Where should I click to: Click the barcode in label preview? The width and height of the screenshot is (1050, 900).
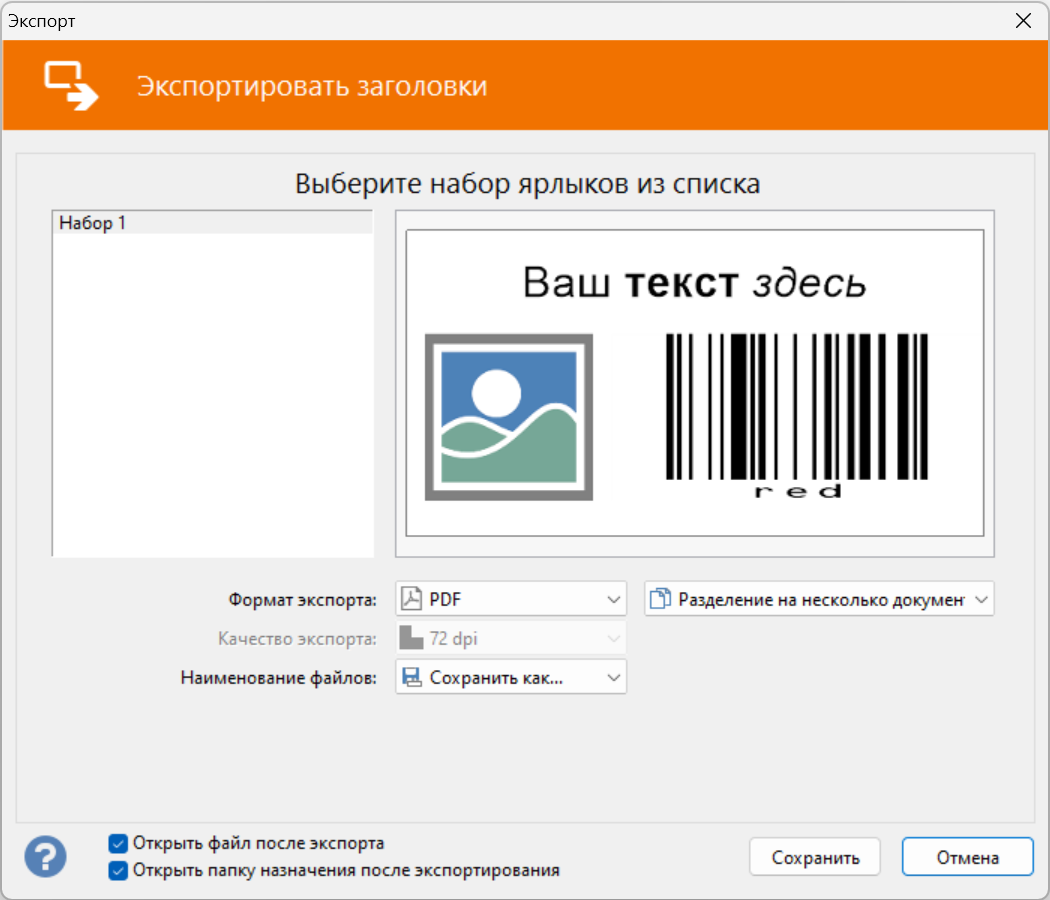pos(797,406)
